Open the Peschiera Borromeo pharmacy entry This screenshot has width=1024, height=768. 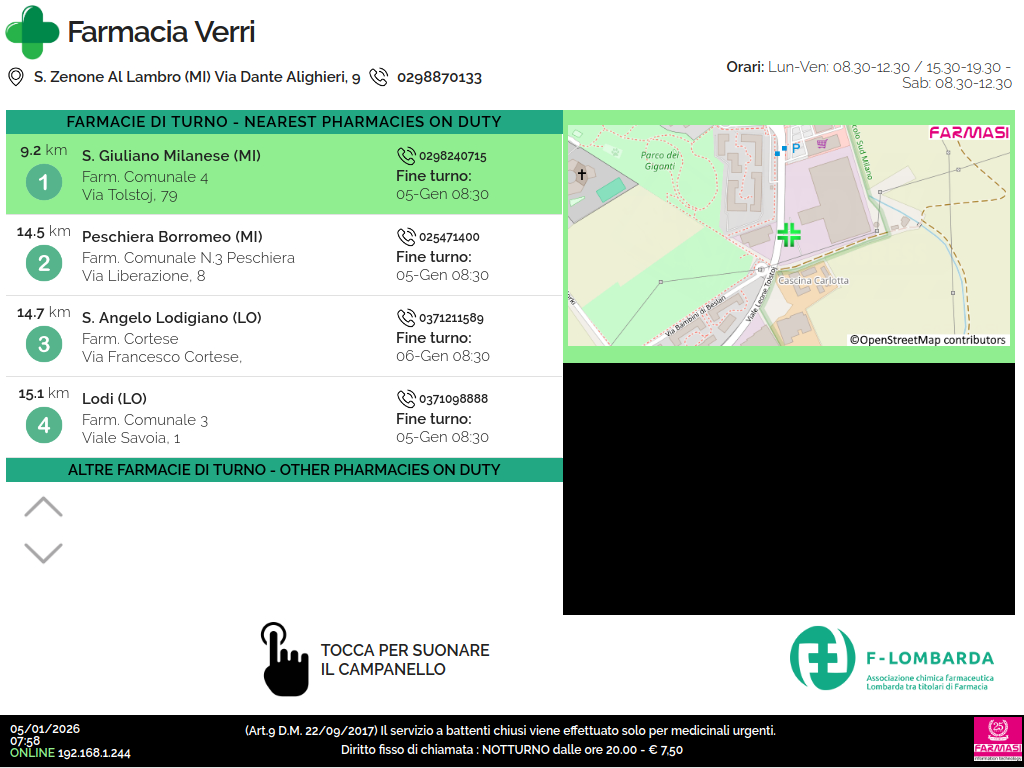tap(284, 255)
